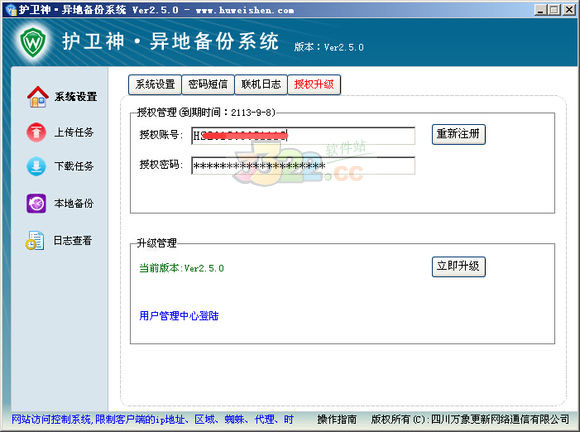The width and height of the screenshot is (580, 432).
Task: Select the 联机日志 tab
Action: (261, 84)
